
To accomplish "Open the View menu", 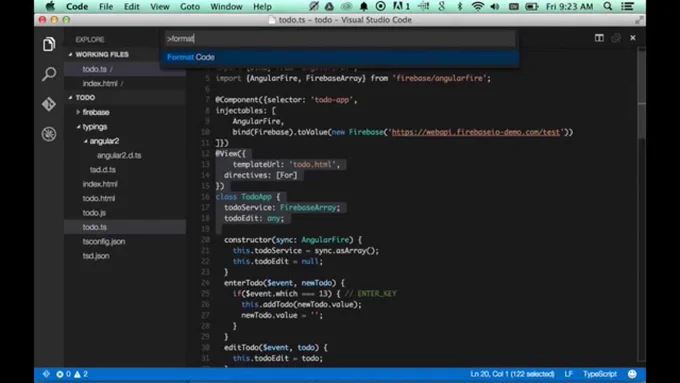I will (x=160, y=7).
